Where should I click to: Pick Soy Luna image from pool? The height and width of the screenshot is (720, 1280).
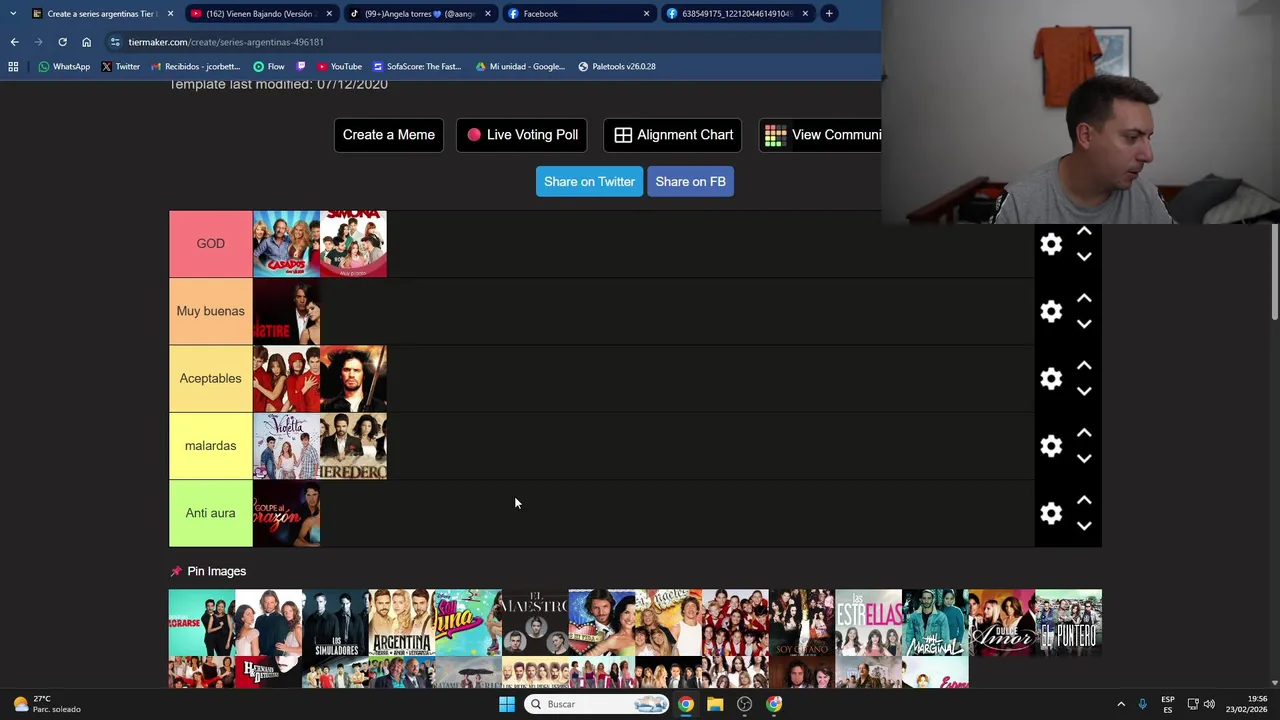point(468,622)
